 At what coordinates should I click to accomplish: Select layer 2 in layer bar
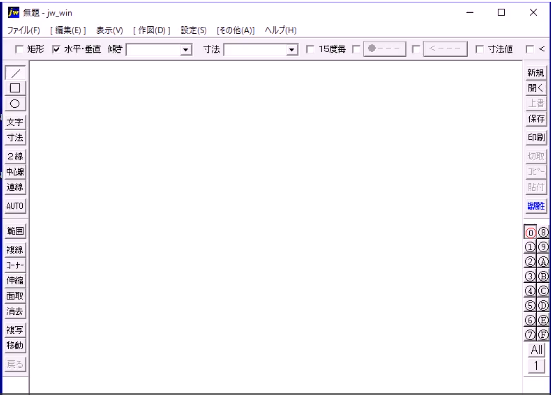pyautogui.click(x=530, y=261)
